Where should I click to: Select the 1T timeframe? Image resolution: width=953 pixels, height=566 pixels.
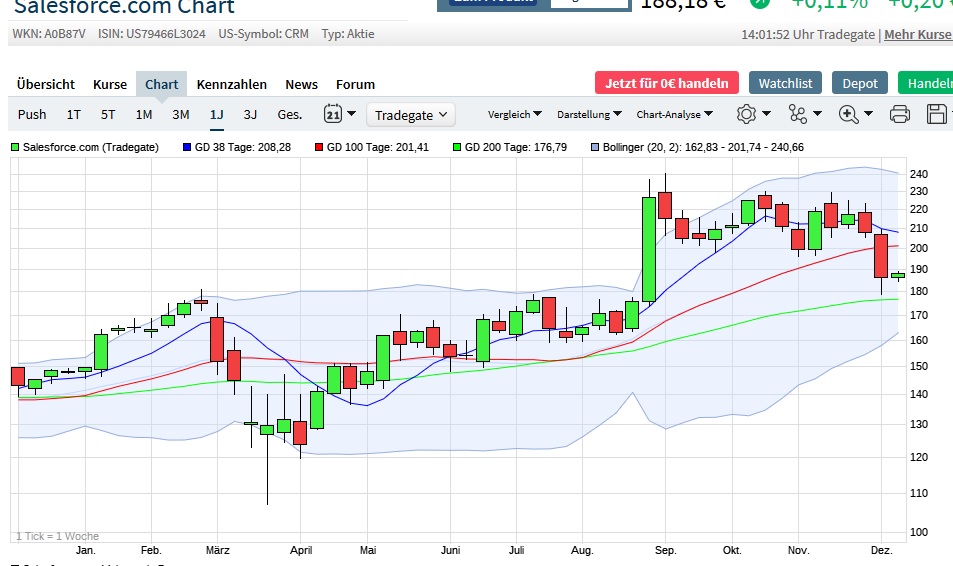pyautogui.click(x=74, y=114)
